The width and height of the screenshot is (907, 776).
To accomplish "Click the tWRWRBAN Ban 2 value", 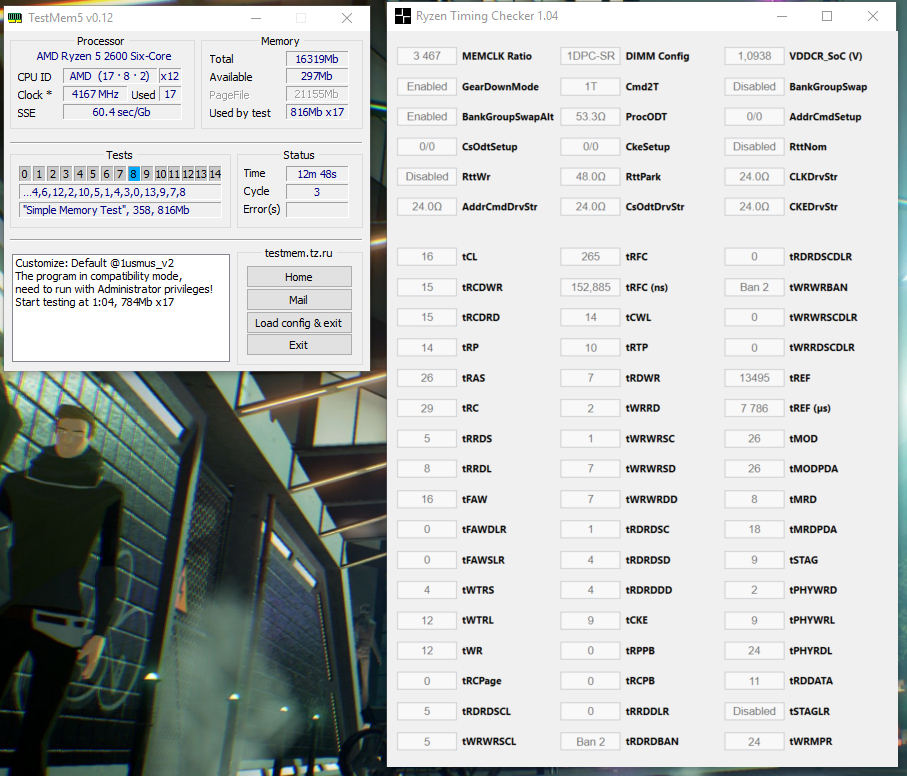I will (x=754, y=287).
